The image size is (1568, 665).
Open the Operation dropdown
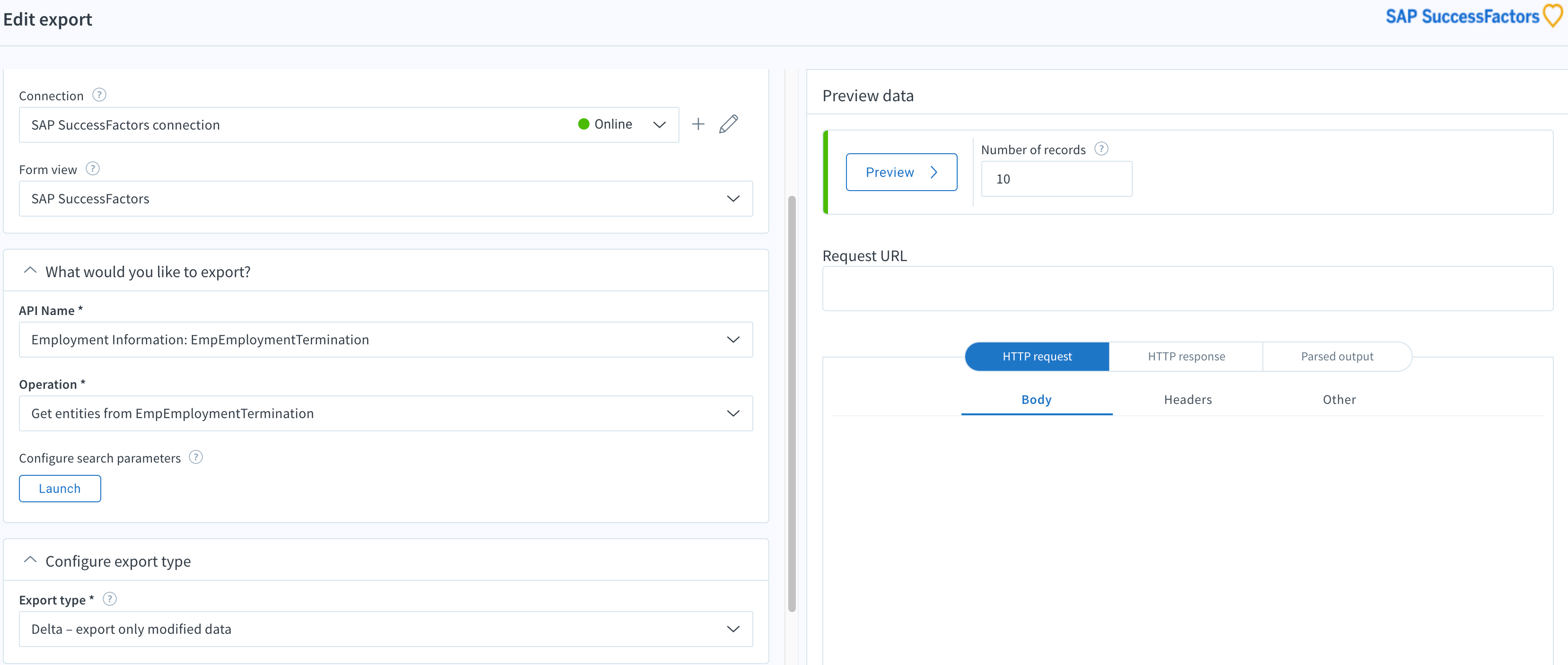click(386, 413)
